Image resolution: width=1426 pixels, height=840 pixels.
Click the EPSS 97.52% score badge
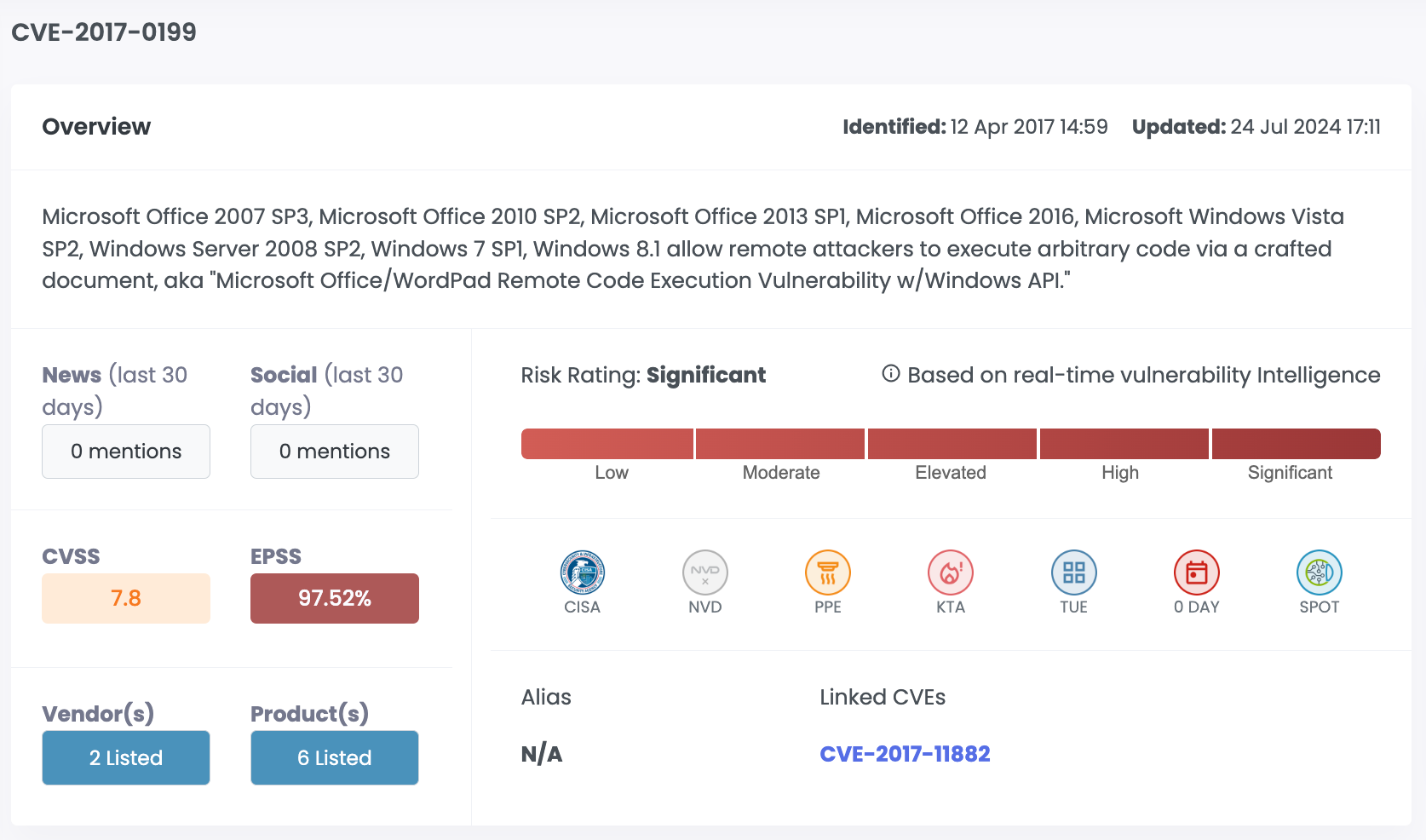(x=335, y=598)
